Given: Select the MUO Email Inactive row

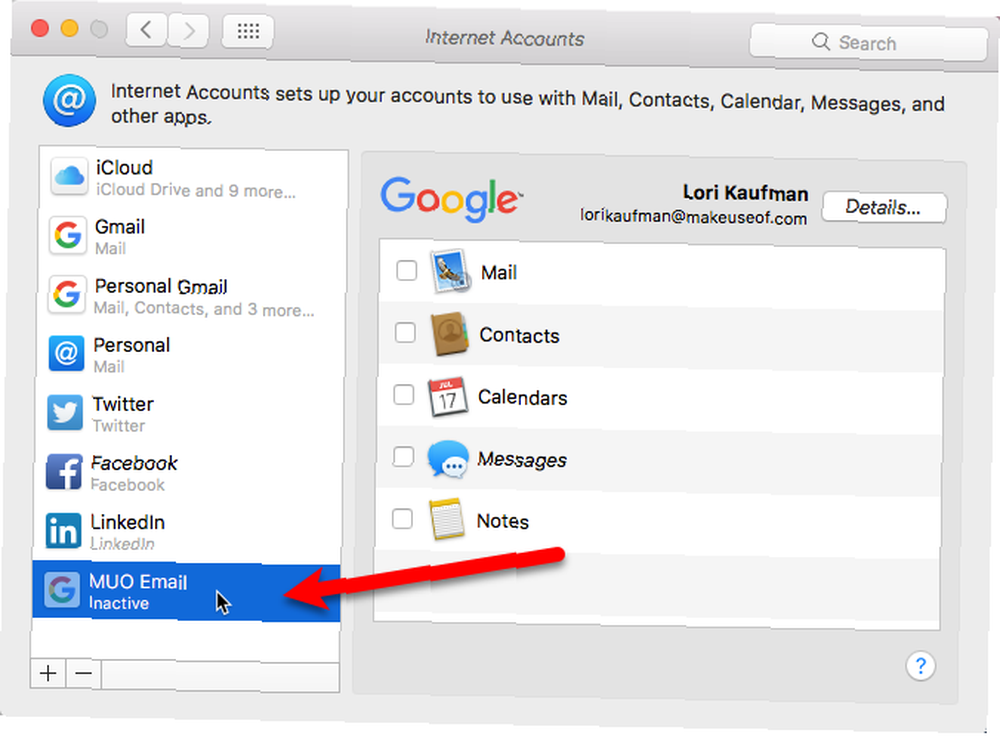Looking at the screenshot, I should click(186, 591).
